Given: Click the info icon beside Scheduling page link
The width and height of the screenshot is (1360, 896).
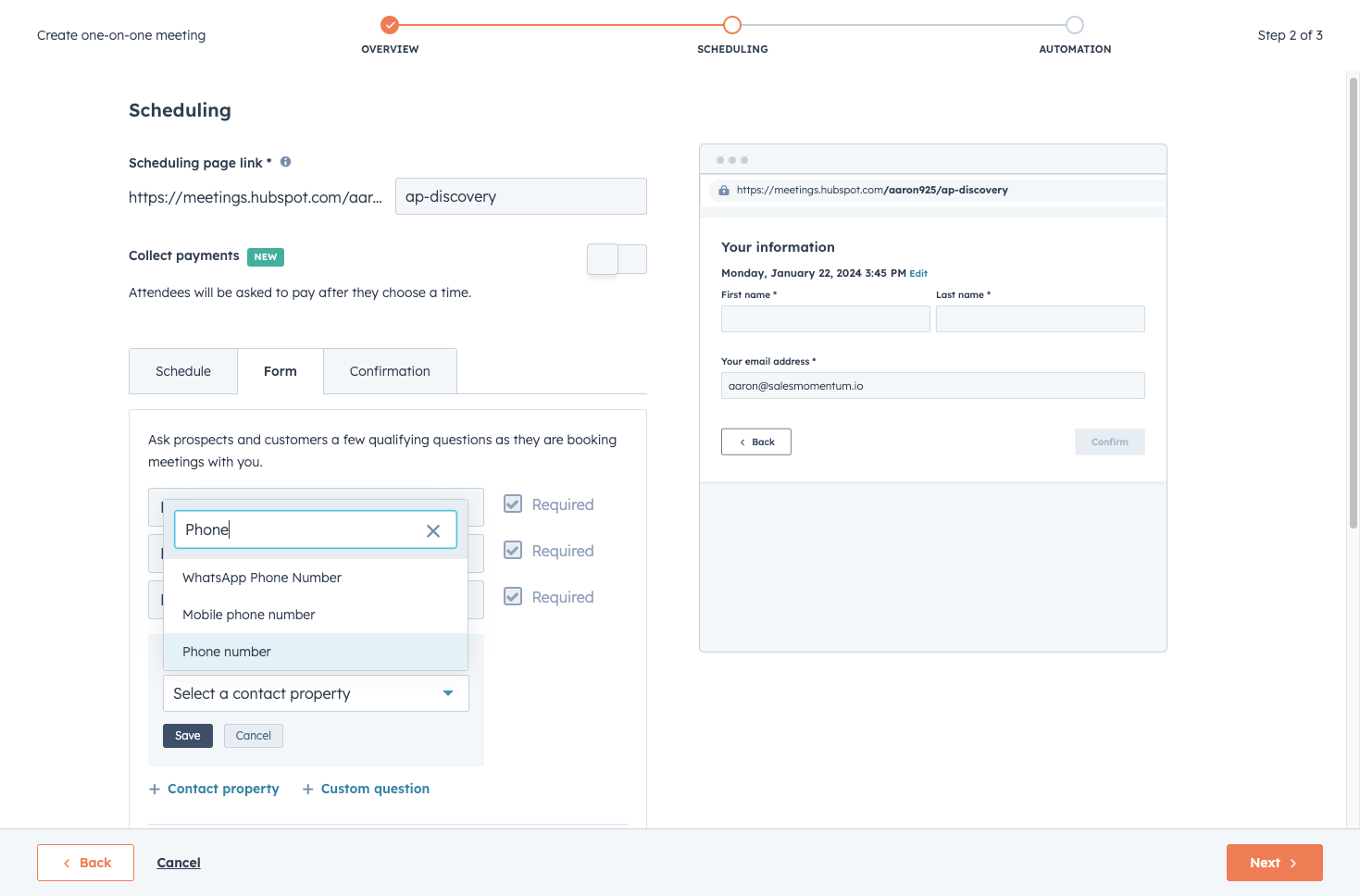Looking at the screenshot, I should [x=285, y=162].
